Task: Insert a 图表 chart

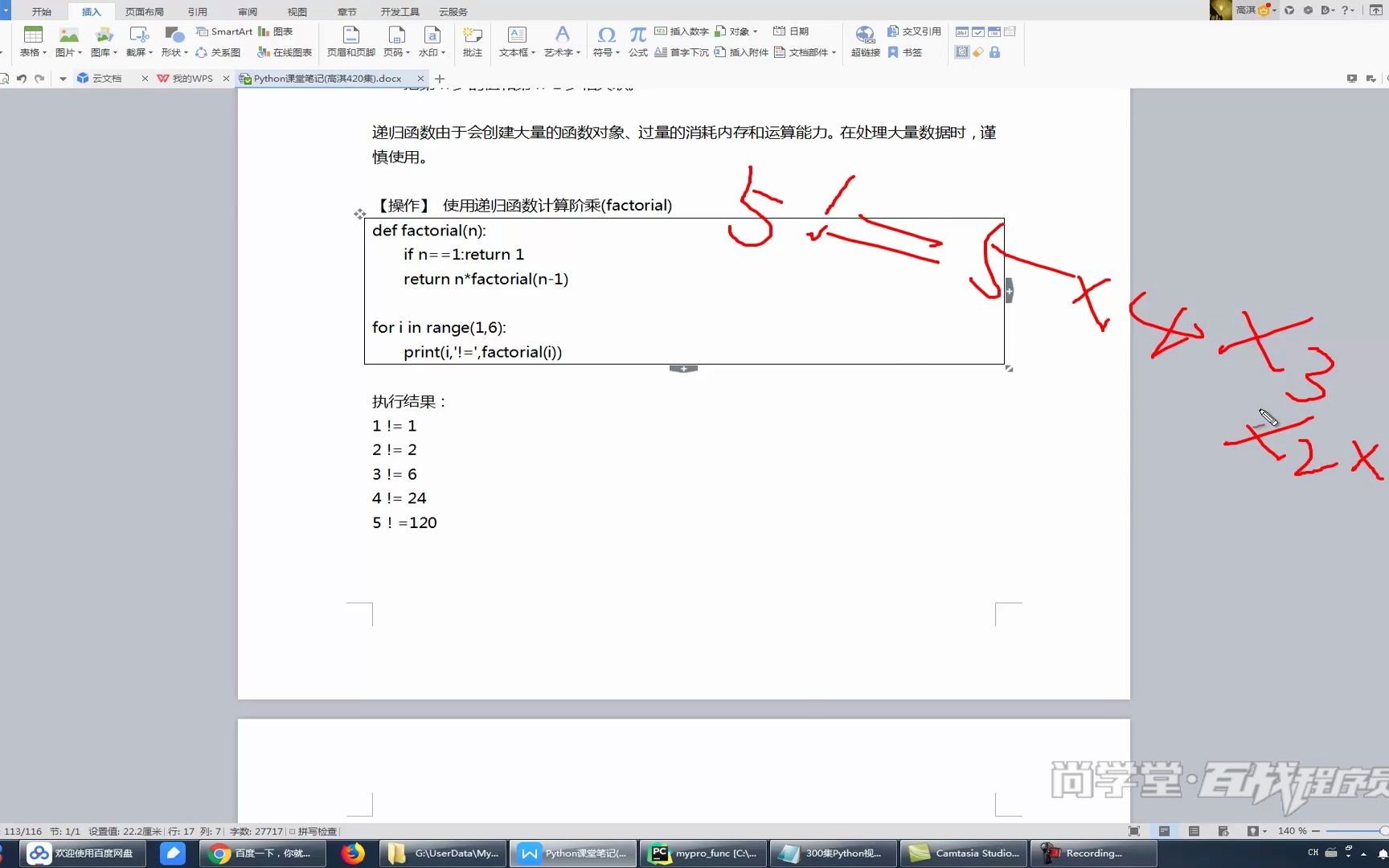Action: click(276, 31)
